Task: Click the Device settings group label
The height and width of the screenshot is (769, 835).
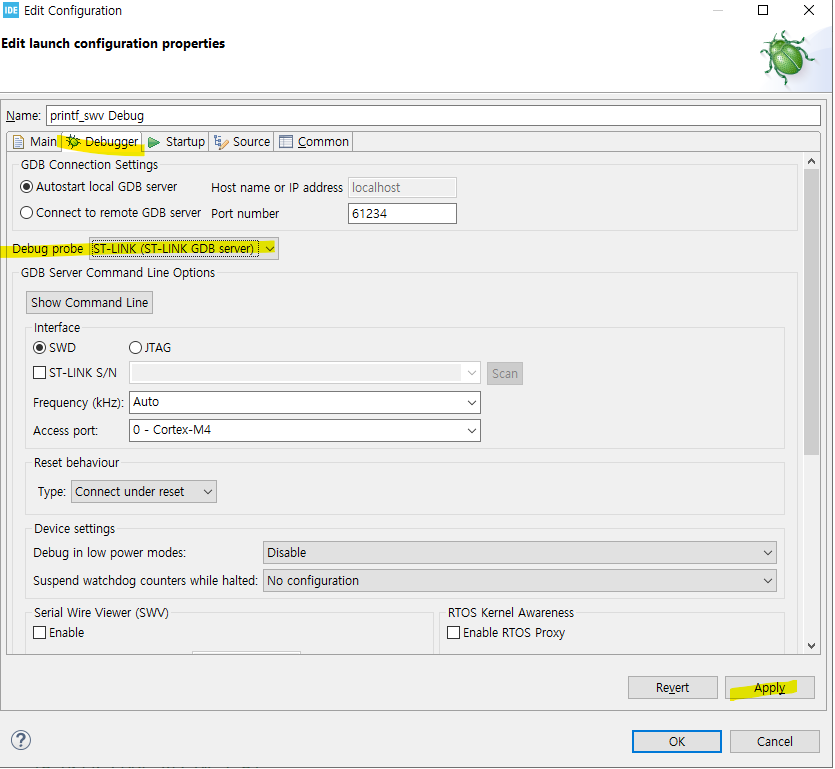Action: pos(75,529)
